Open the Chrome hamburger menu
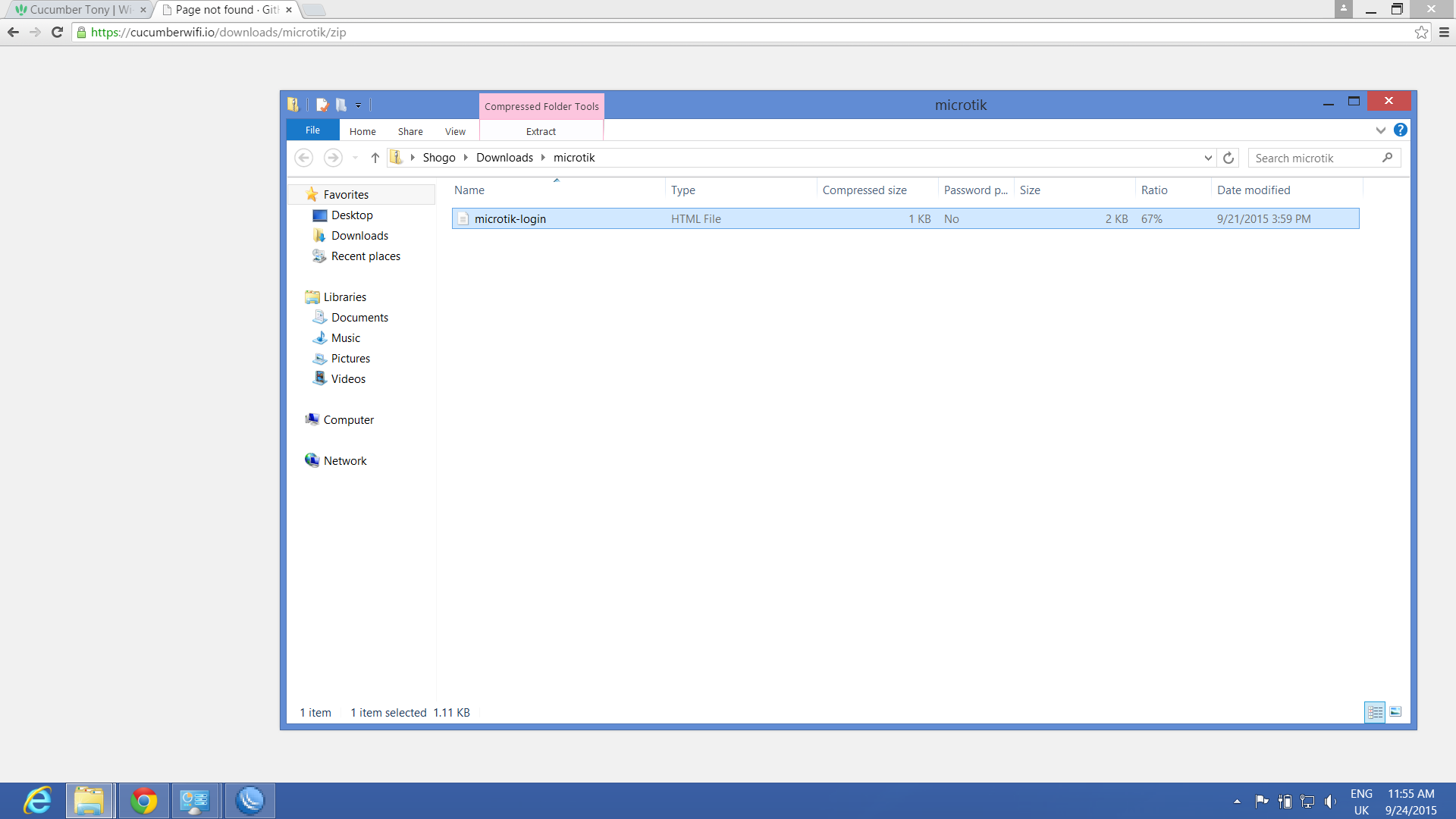This screenshot has width=1456, height=819. [x=1444, y=32]
